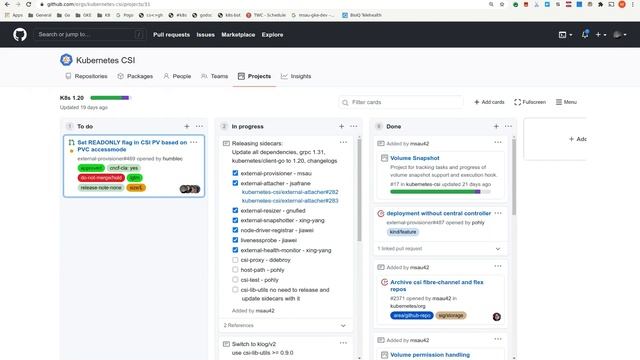
Task: Open the create-new plus menu
Action: click(600, 35)
